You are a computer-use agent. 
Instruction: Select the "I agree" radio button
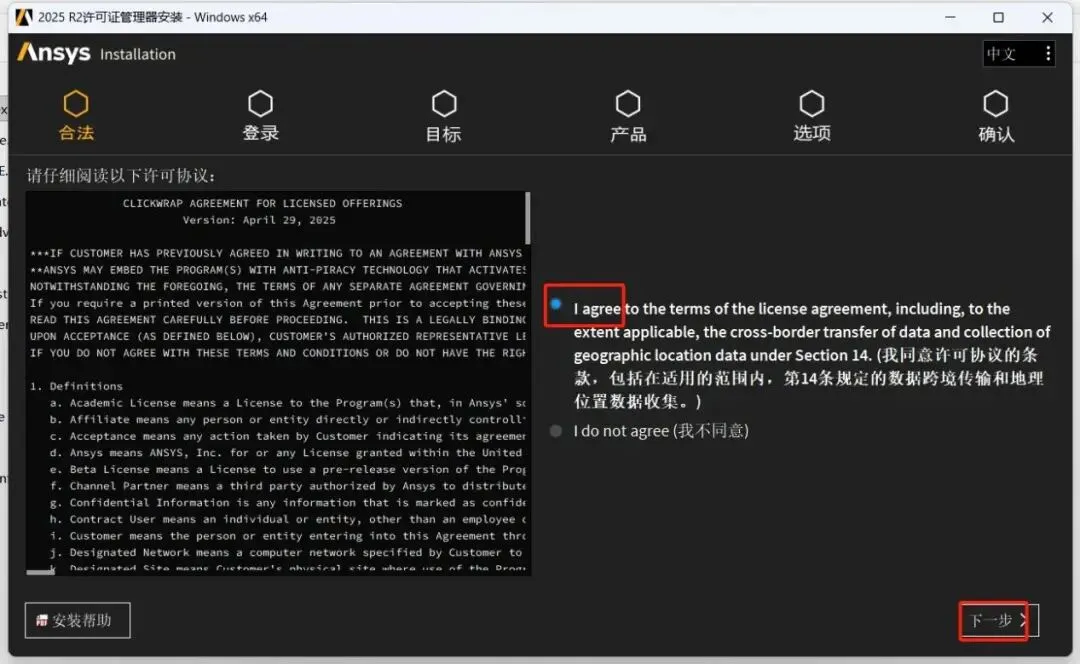coord(556,304)
